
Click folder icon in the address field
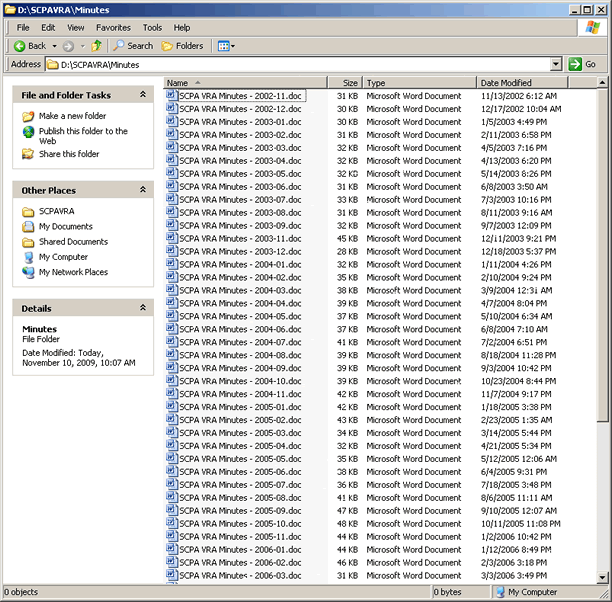coord(53,64)
